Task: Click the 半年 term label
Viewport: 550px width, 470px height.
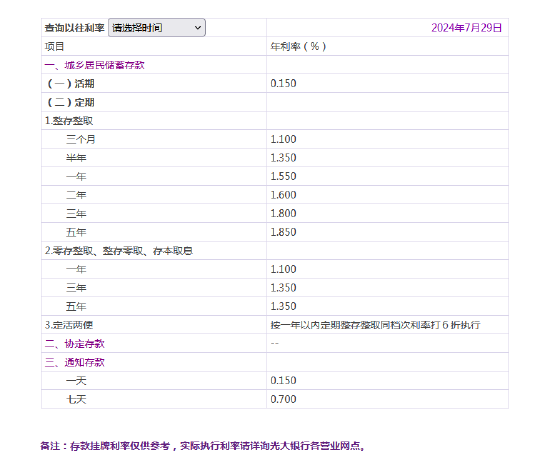Action: (76, 158)
